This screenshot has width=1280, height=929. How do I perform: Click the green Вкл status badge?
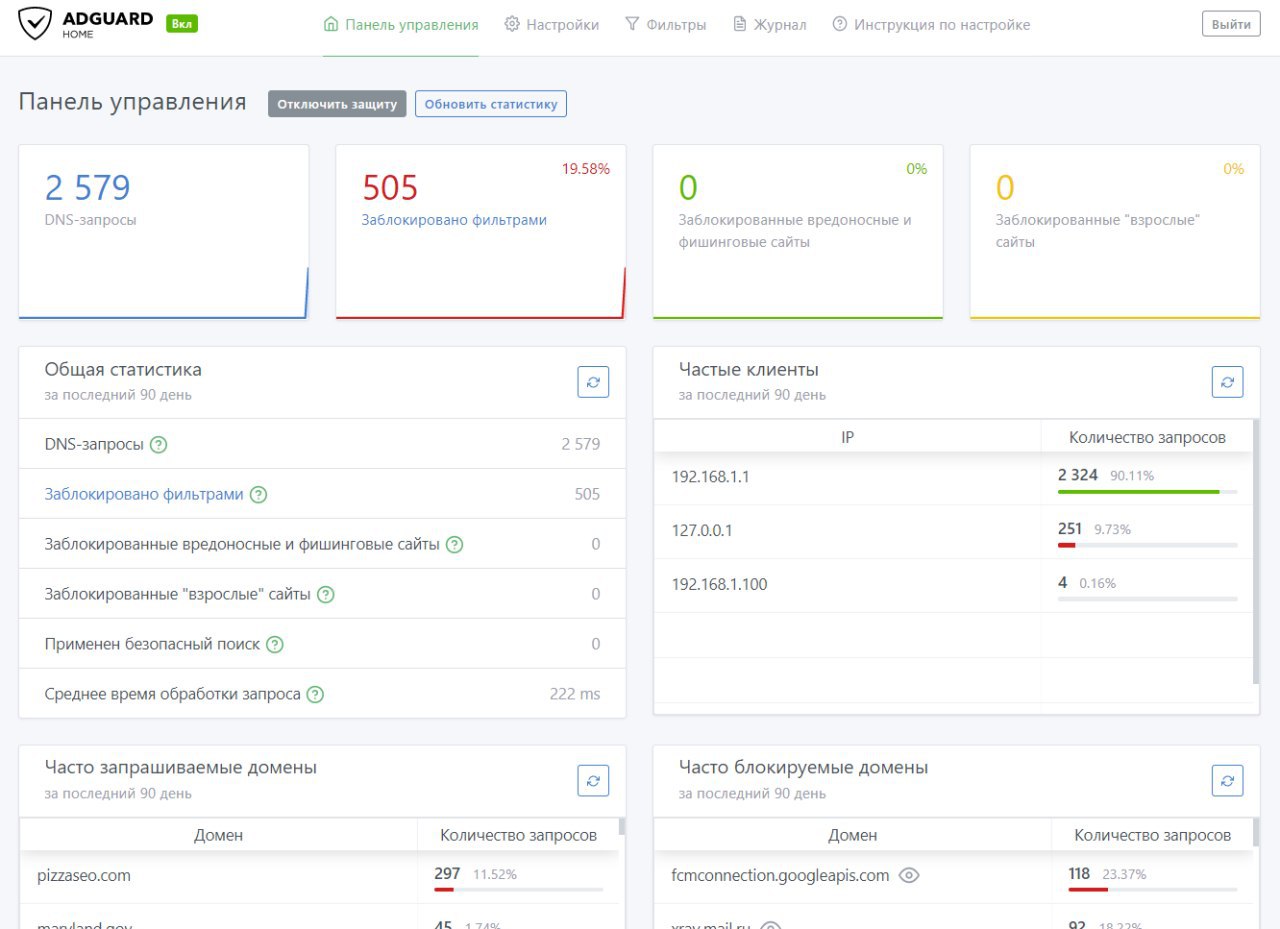(182, 24)
